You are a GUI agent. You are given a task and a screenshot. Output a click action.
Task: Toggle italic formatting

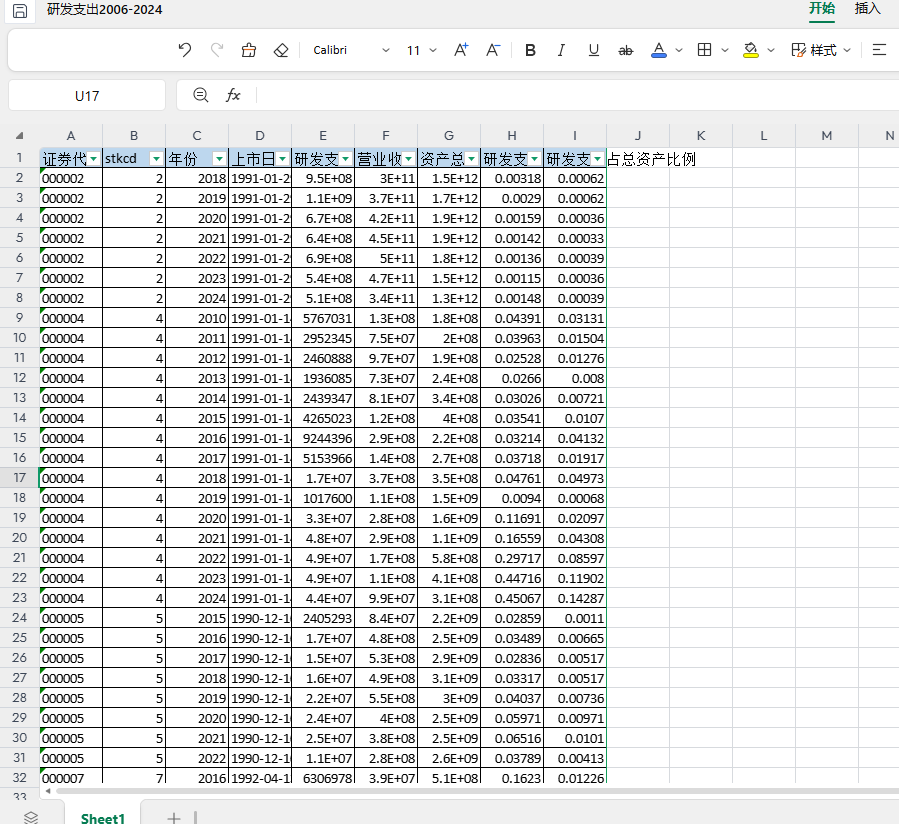561,50
